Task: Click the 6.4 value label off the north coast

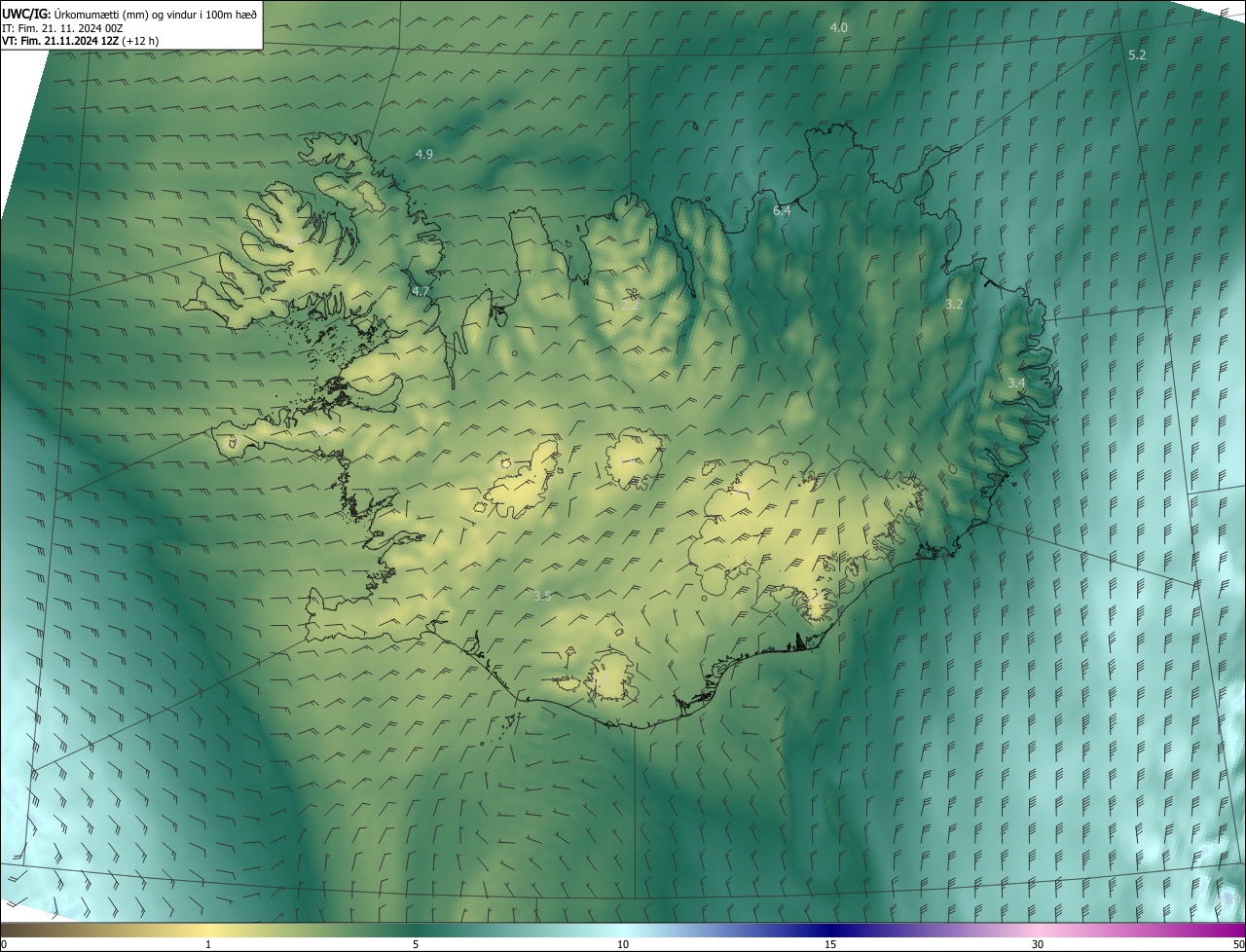Action: click(x=782, y=210)
